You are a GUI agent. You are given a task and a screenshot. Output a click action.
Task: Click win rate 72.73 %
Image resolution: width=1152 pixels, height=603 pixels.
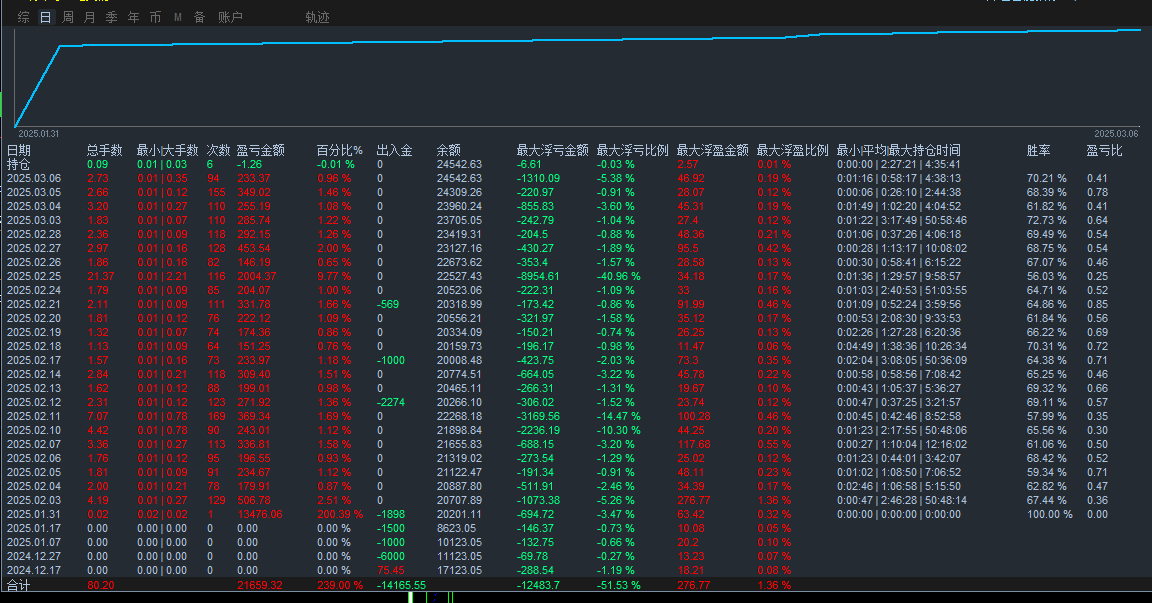click(1046, 220)
